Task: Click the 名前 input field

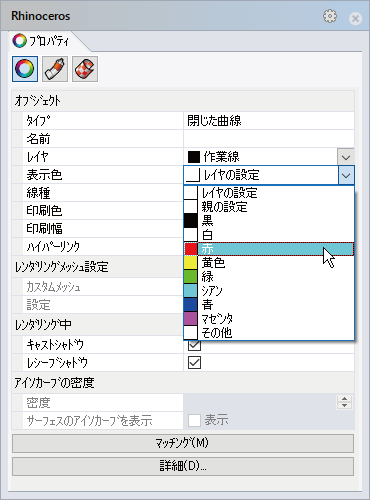Action: pos(269,139)
